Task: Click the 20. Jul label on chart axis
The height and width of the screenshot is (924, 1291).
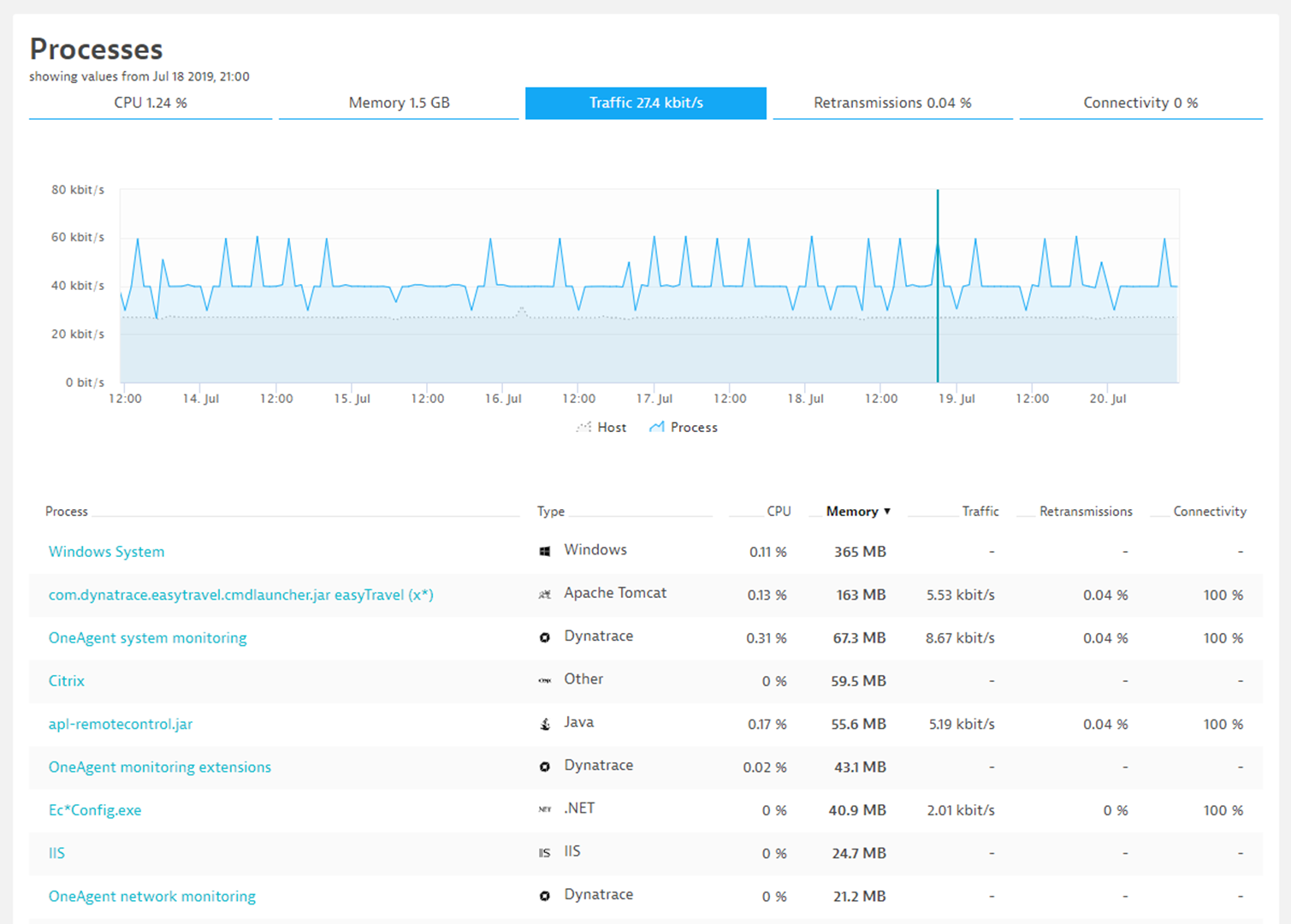Action: click(x=1108, y=399)
